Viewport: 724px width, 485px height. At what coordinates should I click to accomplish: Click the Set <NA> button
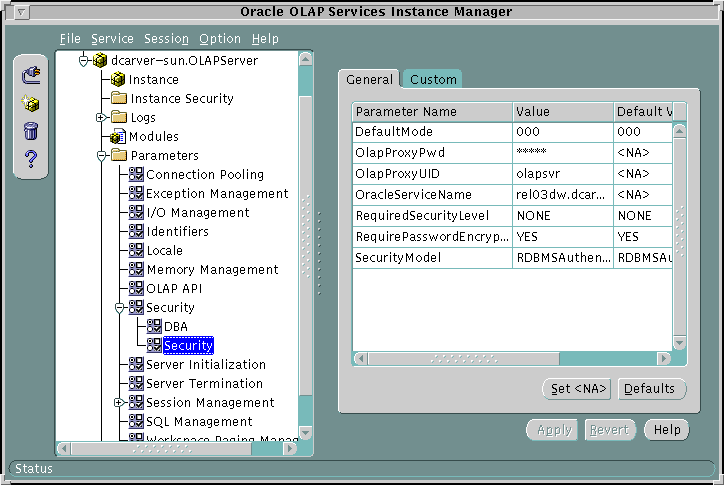pos(577,389)
